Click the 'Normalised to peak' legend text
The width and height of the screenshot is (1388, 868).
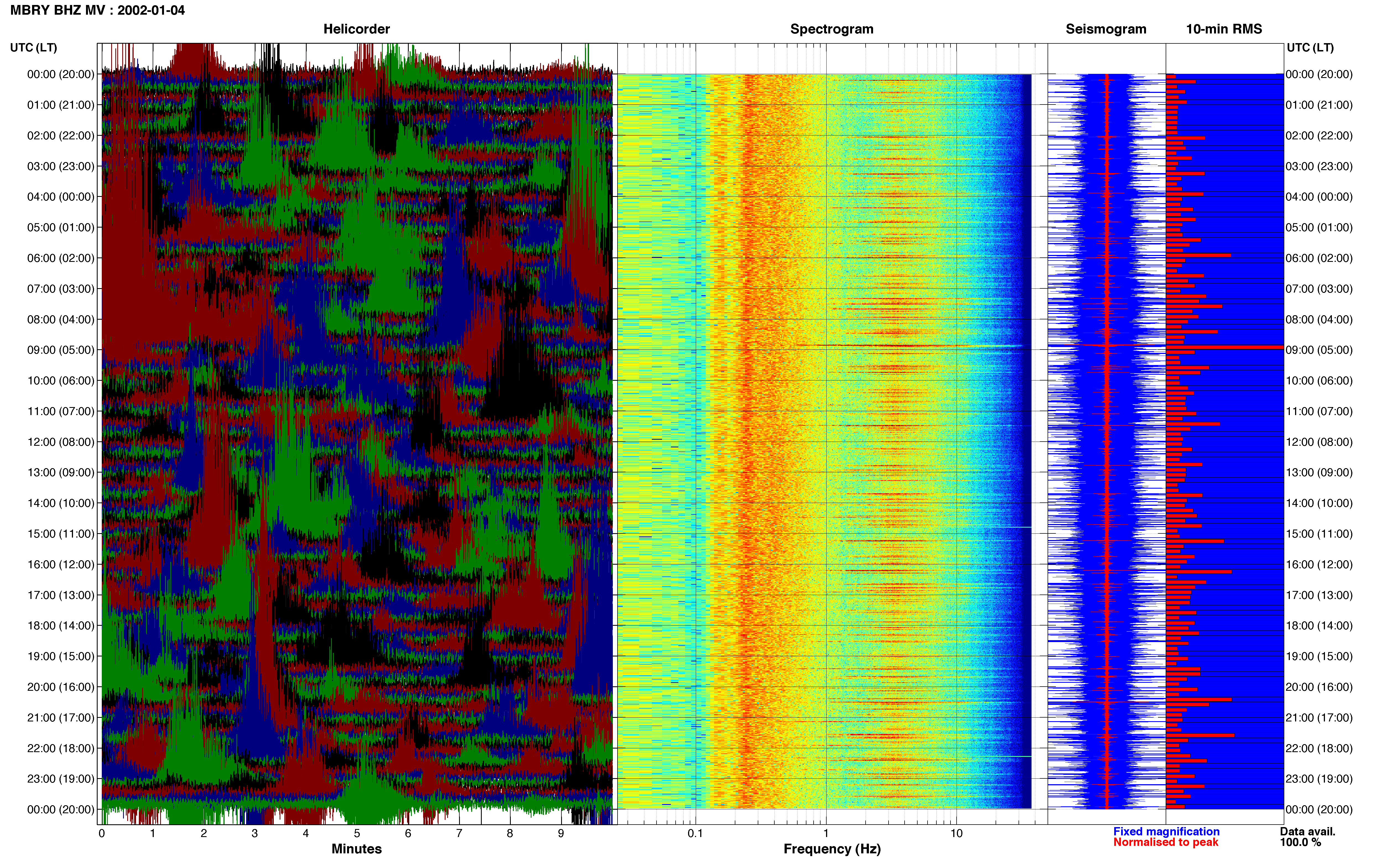(x=1165, y=842)
